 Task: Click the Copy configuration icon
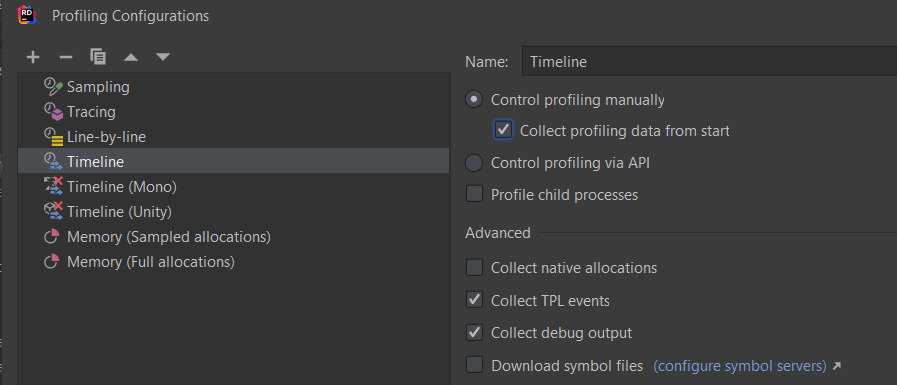98,56
